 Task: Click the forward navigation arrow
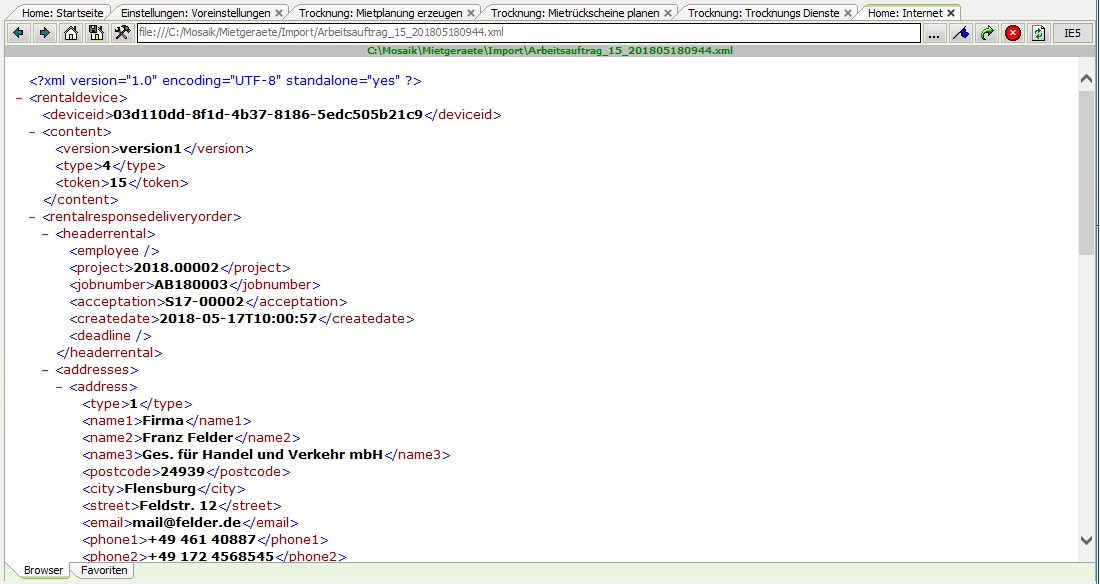click(x=44, y=33)
